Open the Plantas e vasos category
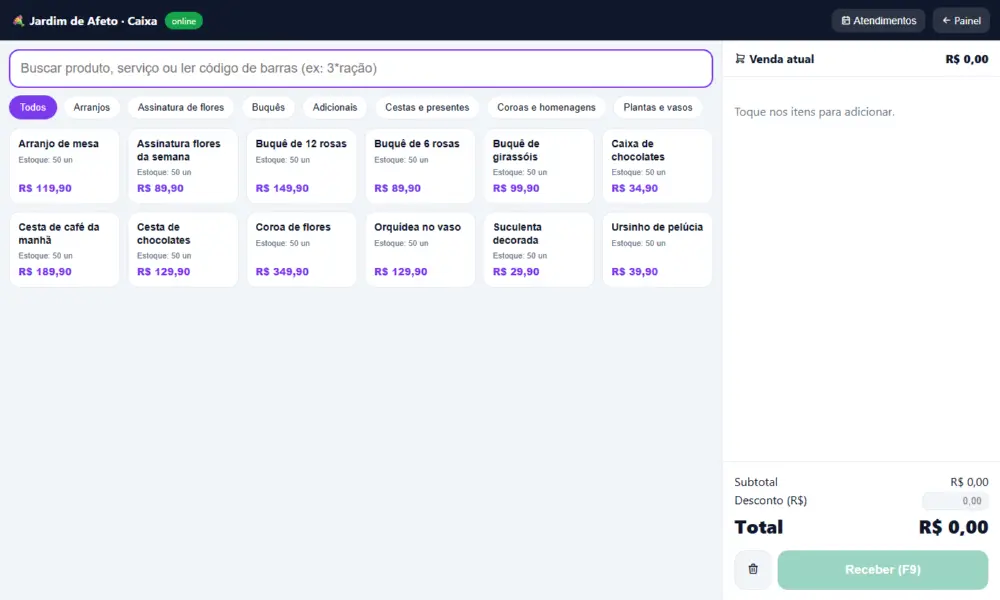Viewport: 1000px width, 600px height. [658, 107]
